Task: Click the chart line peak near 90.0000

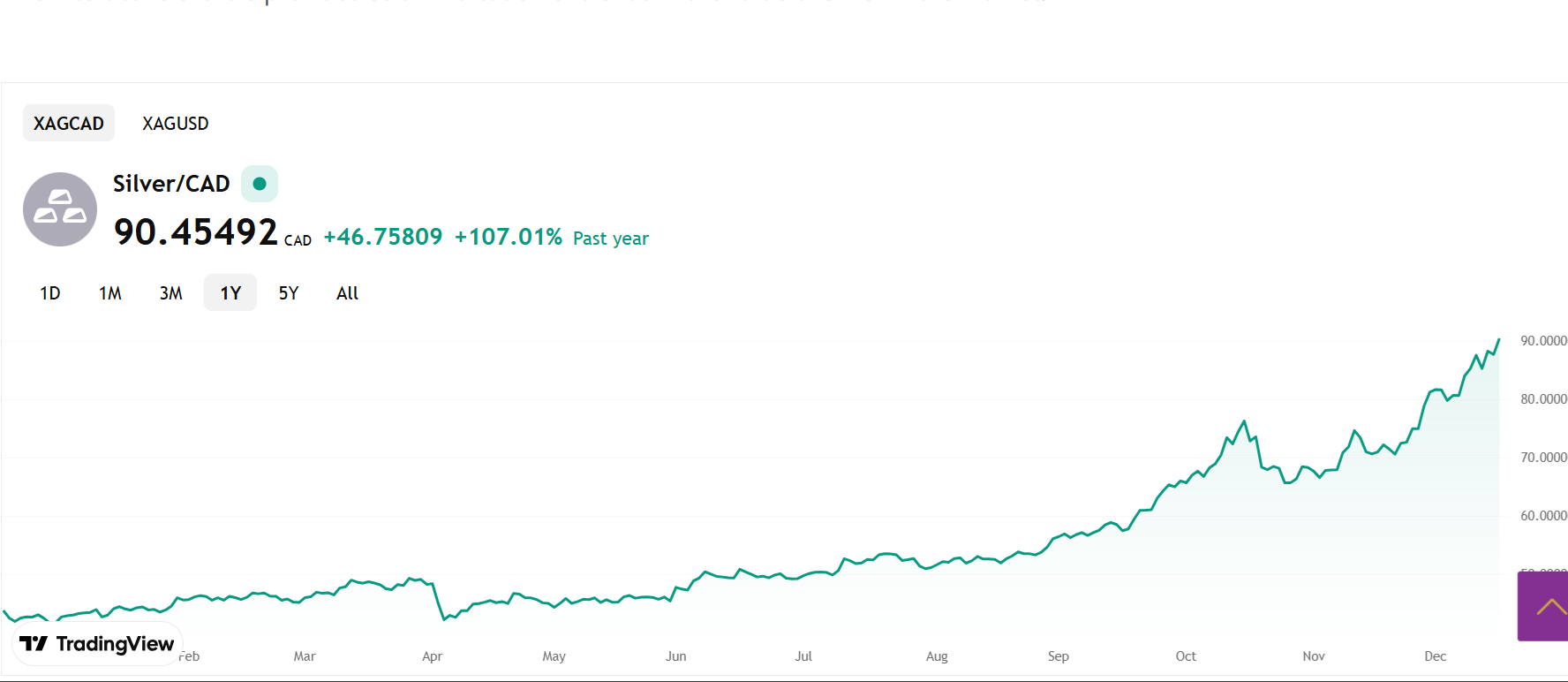Action: point(1498,340)
